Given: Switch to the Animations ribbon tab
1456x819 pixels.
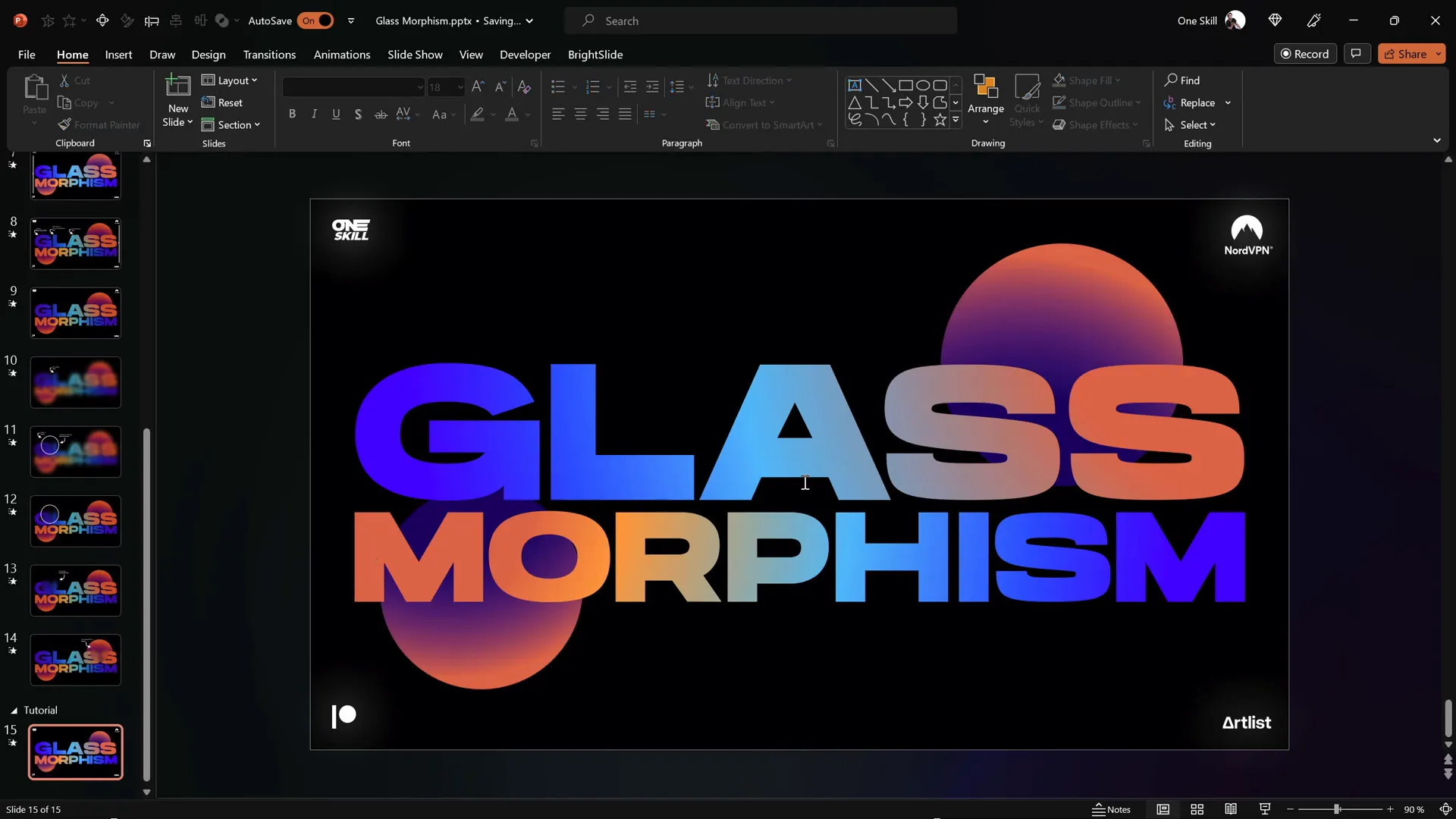Looking at the screenshot, I should (x=342, y=55).
